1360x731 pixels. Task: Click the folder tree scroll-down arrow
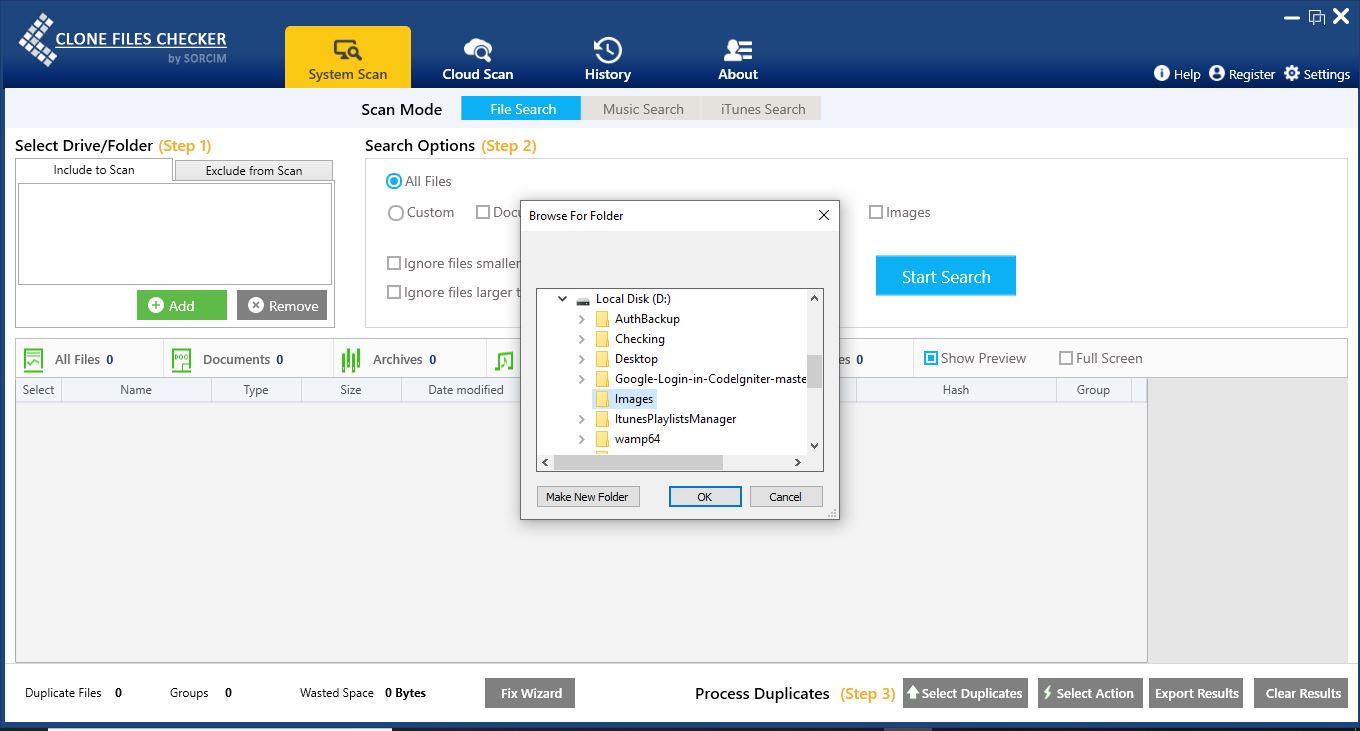(814, 446)
